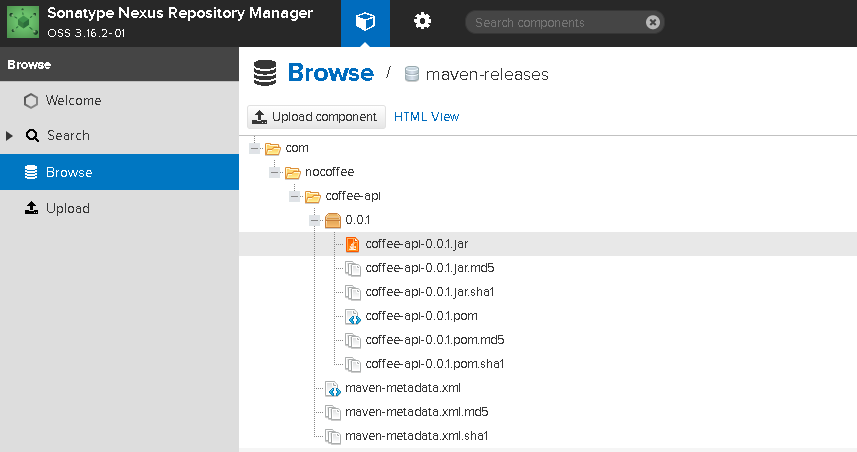Screen dimensions: 857x452
Task: Select the coffee-api-0.0.1.pom file icon
Action: pos(353,316)
